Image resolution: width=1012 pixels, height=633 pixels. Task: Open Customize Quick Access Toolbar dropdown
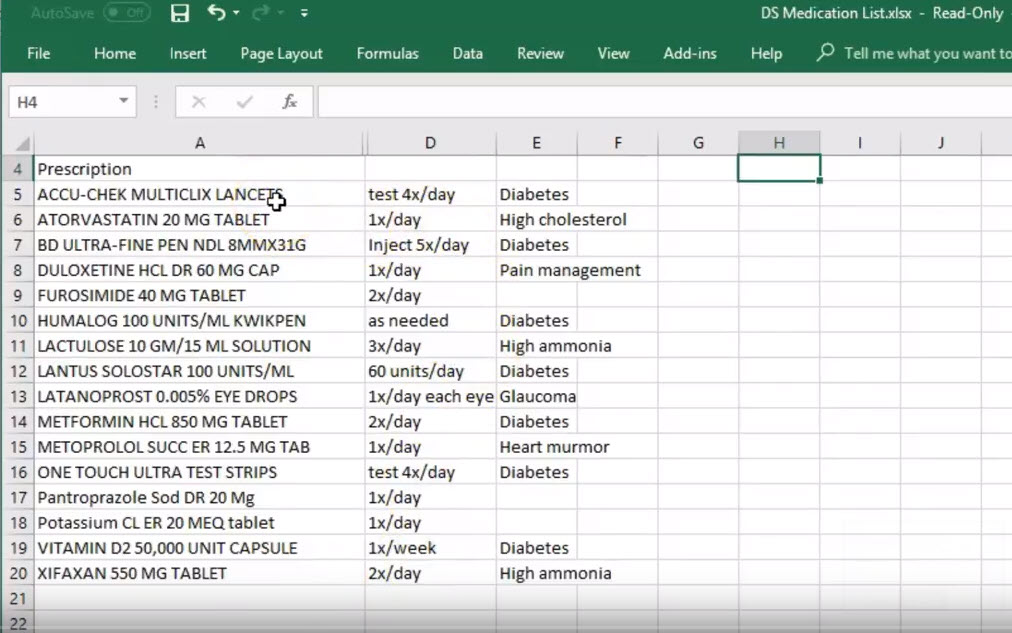(304, 13)
